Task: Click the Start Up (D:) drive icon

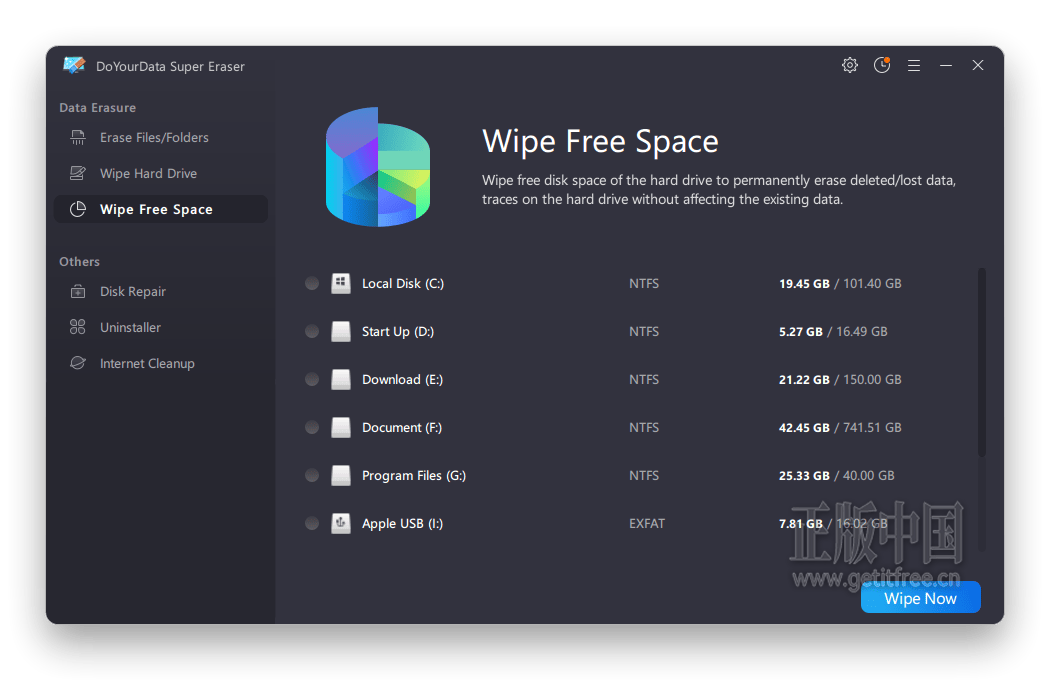Action: pyautogui.click(x=341, y=332)
